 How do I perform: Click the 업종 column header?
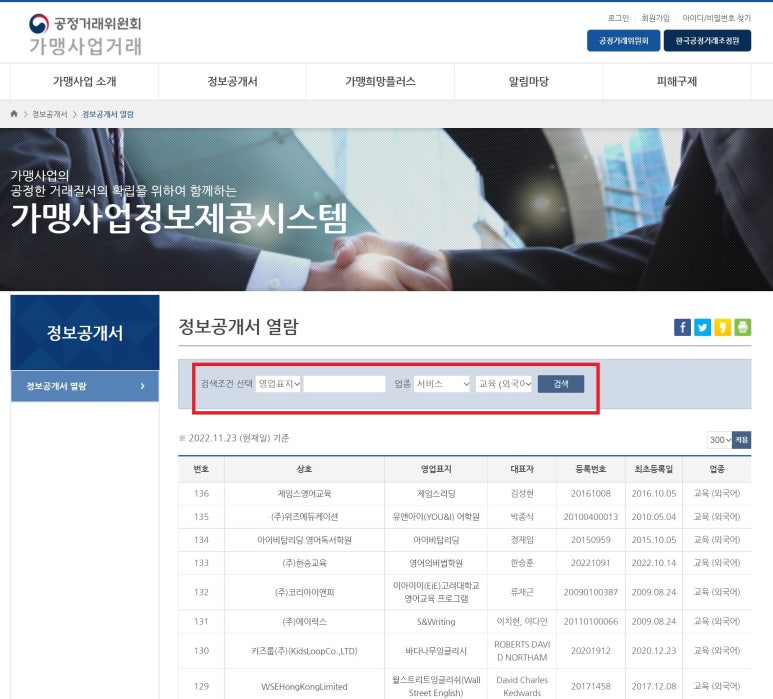point(717,469)
